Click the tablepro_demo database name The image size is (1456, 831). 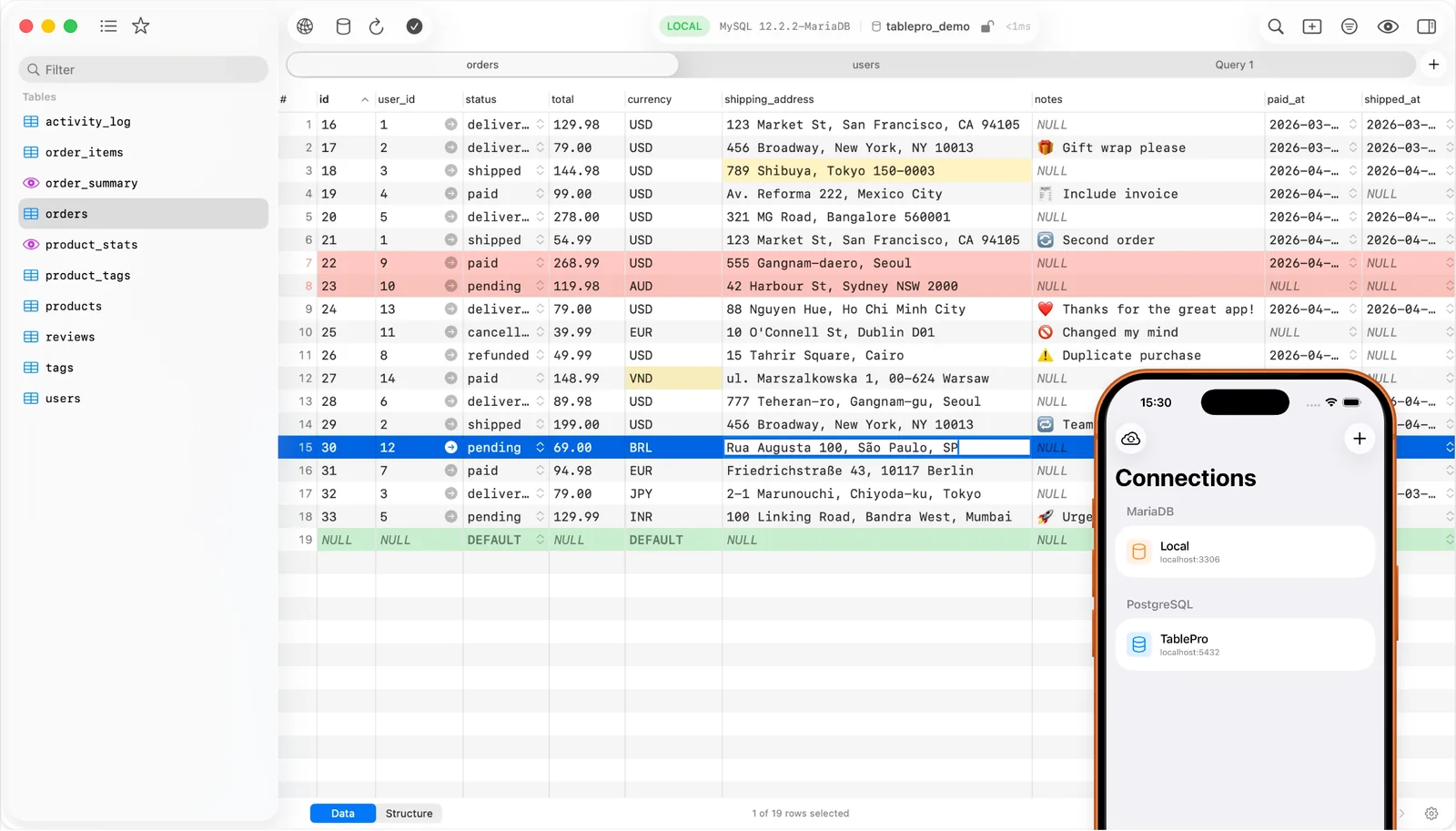[927, 26]
